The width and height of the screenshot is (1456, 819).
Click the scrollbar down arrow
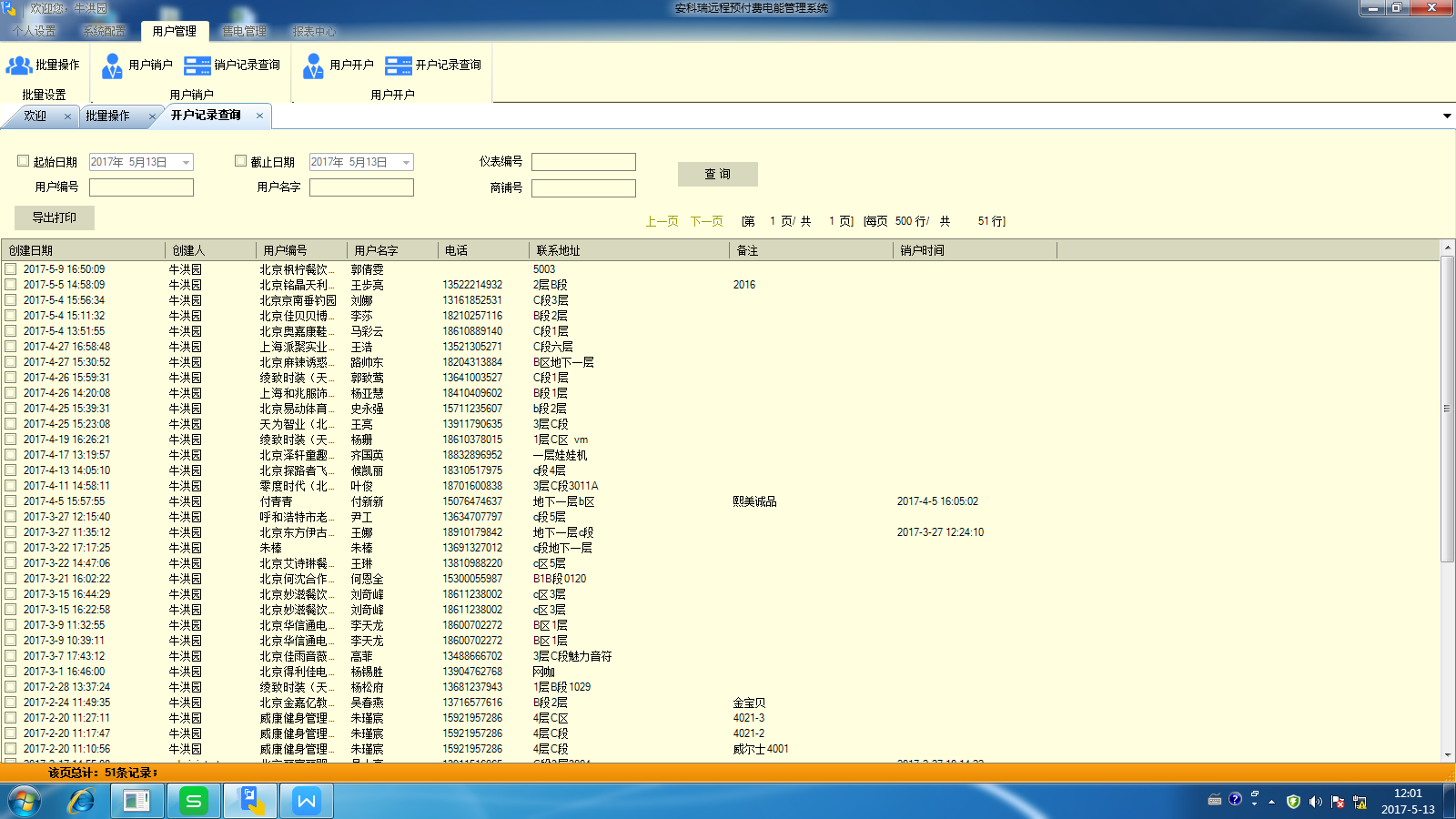pyautogui.click(x=1447, y=754)
